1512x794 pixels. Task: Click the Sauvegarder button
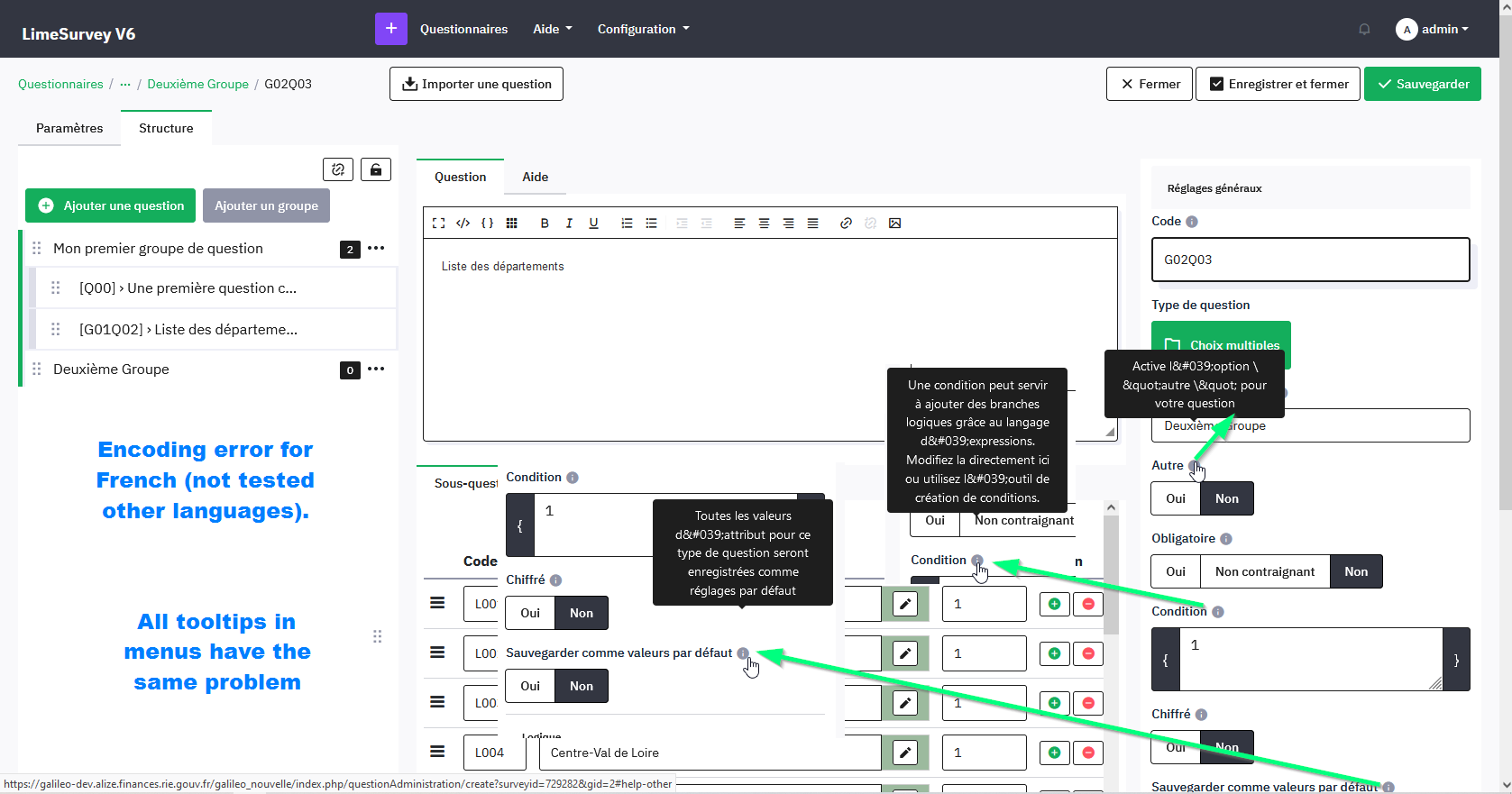[1422, 84]
